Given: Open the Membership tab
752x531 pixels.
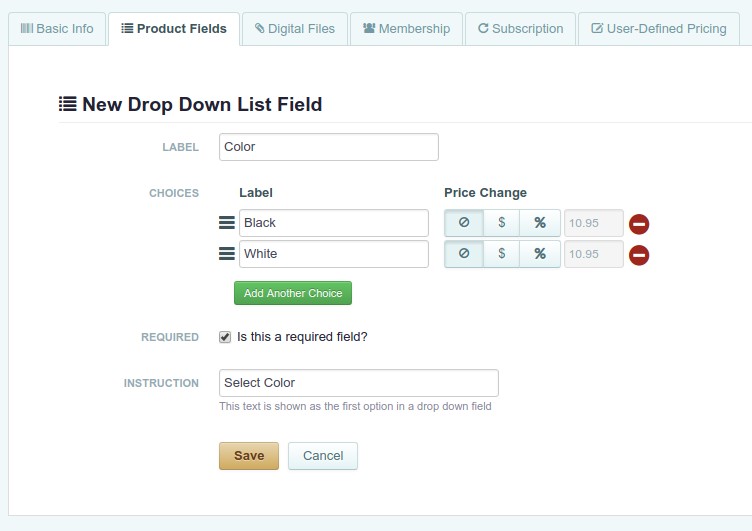Looking at the screenshot, I should point(406,29).
